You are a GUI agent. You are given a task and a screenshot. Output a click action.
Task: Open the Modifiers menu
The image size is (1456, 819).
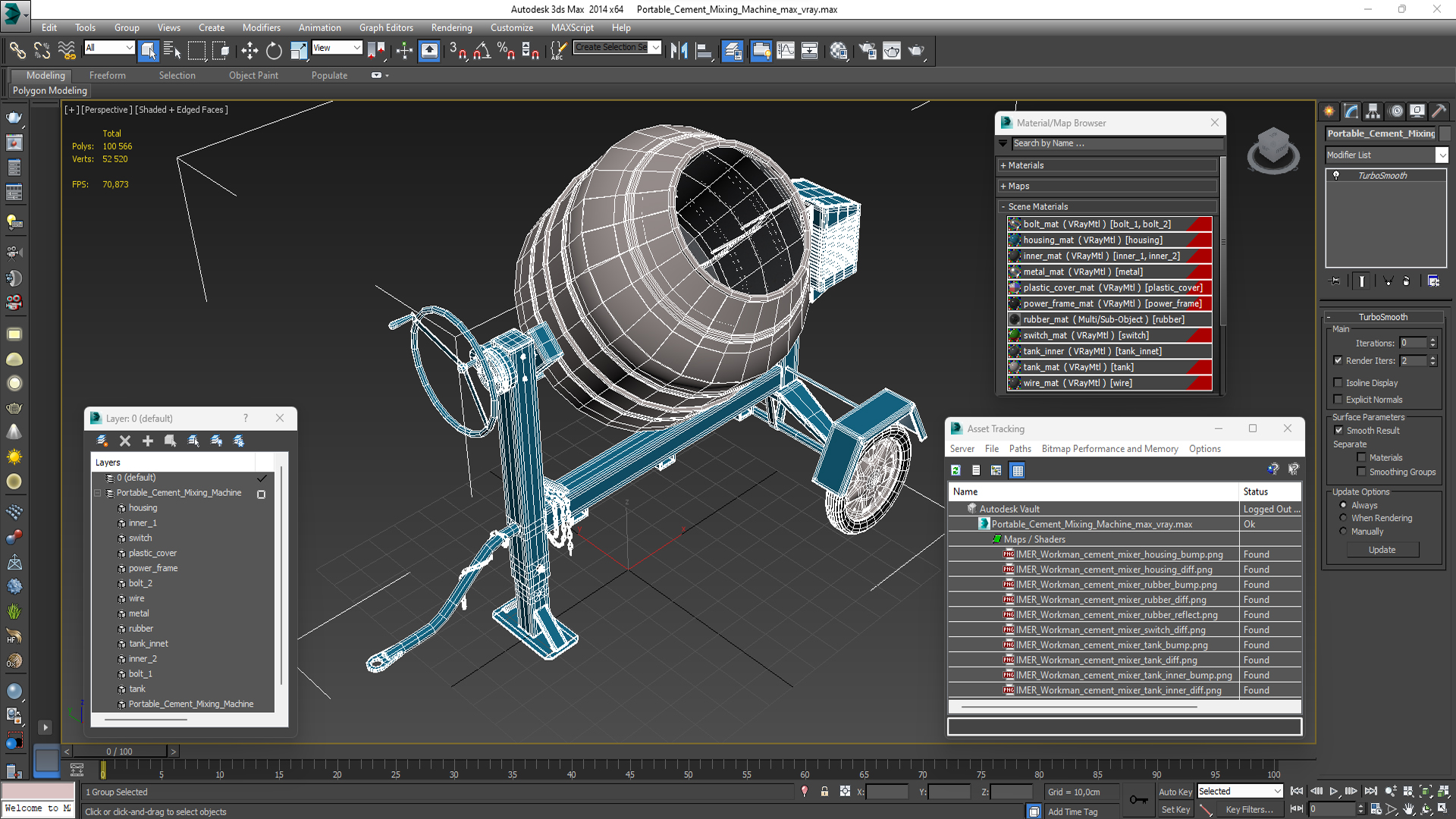[x=261, y=27]
